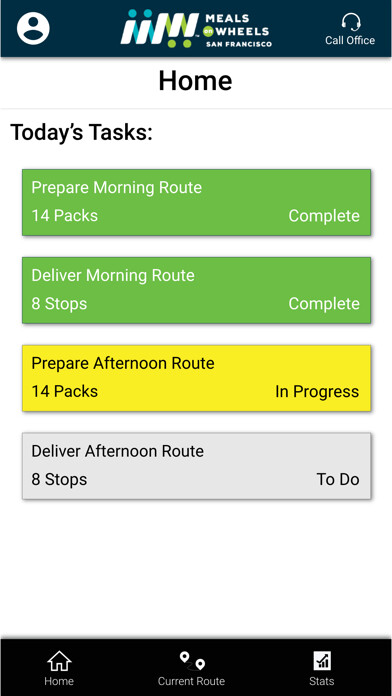The height and width of the screenshot is (696, 392).
Task: Tap the Home house icon
Action: pos(59,662)
